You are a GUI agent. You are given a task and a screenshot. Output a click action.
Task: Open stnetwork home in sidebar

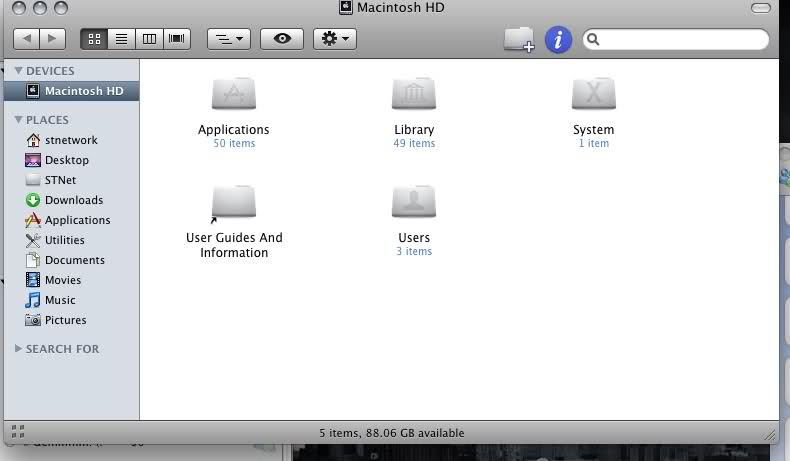click(72, 140)
